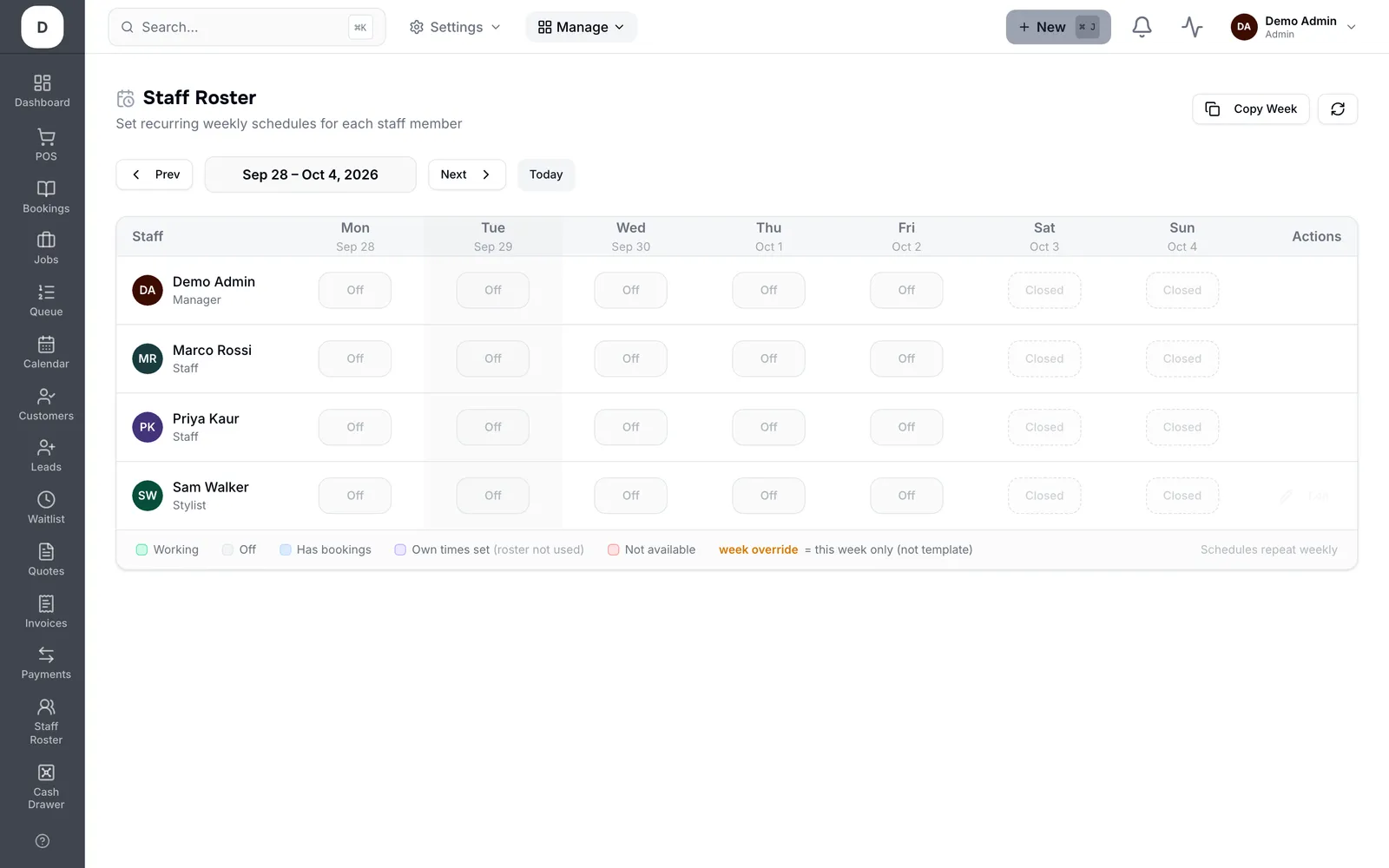Open Invoices in the sidebar
The height and width of the screenshot is (868, 1389).
46,612
